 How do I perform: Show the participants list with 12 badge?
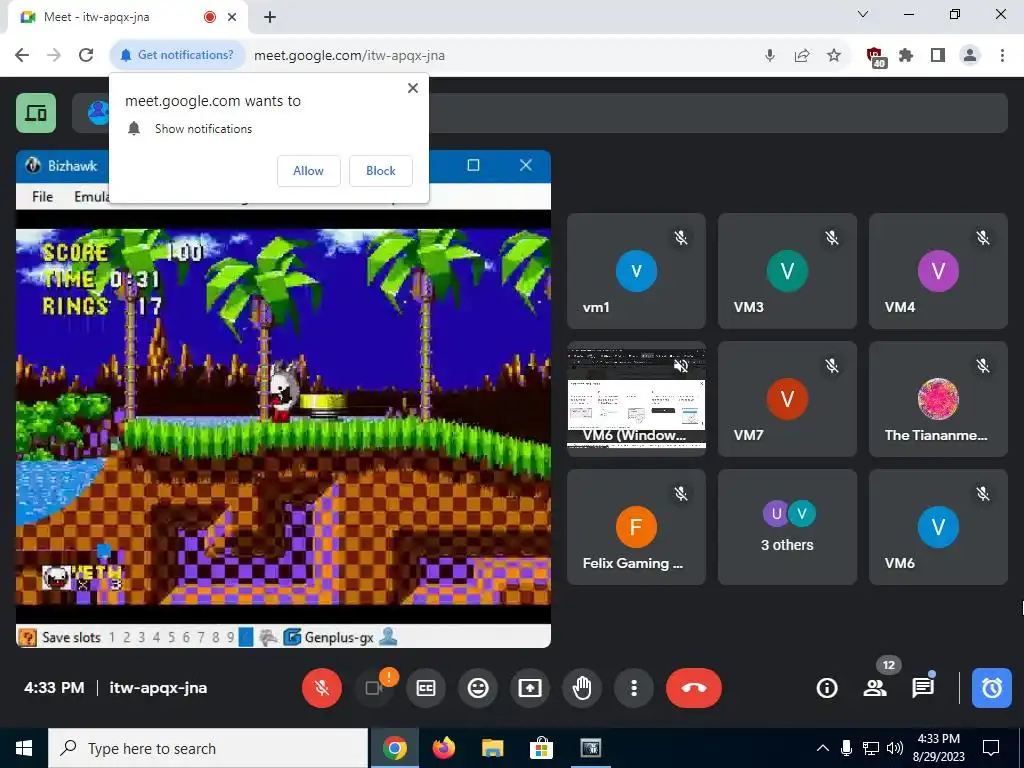pyautogui.click(x=875, y=688)
